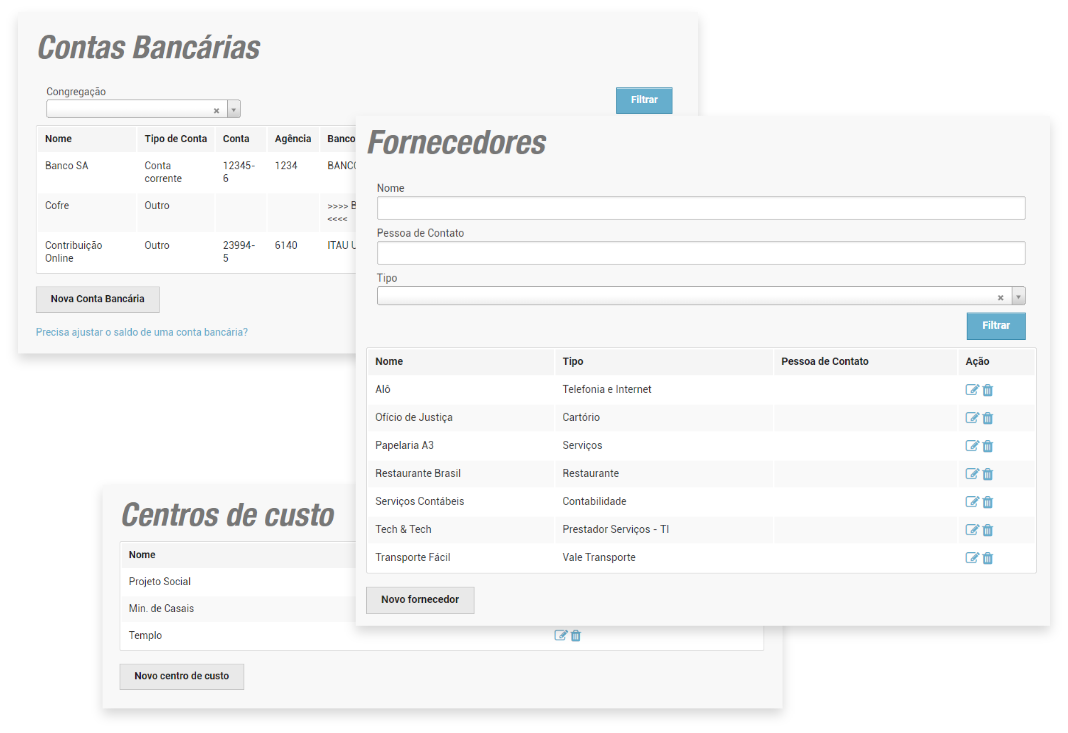
Task: Delete the Restaurante Brasil supplier
Action: 988,473
